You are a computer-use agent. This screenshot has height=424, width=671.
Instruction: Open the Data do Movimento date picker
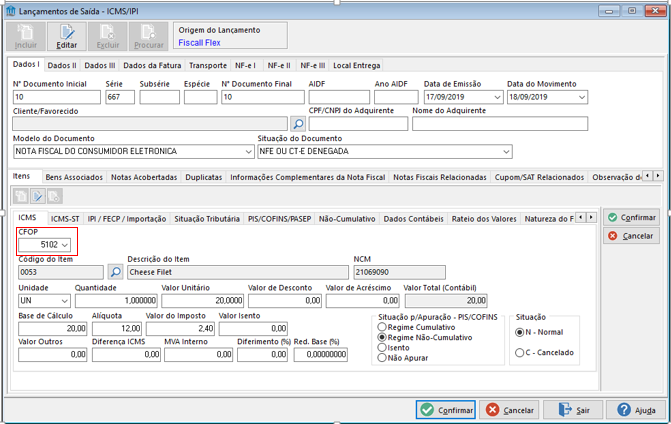click(582, 97)
